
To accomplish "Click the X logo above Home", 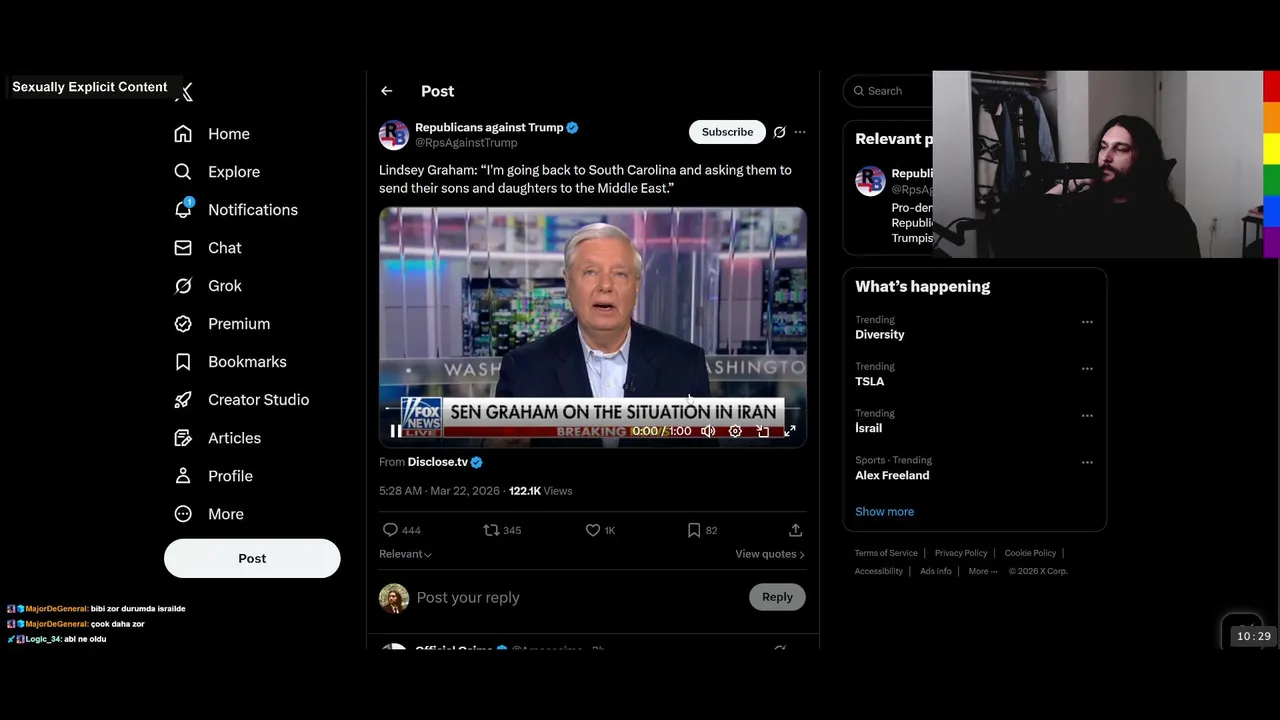I will point(185,92).
